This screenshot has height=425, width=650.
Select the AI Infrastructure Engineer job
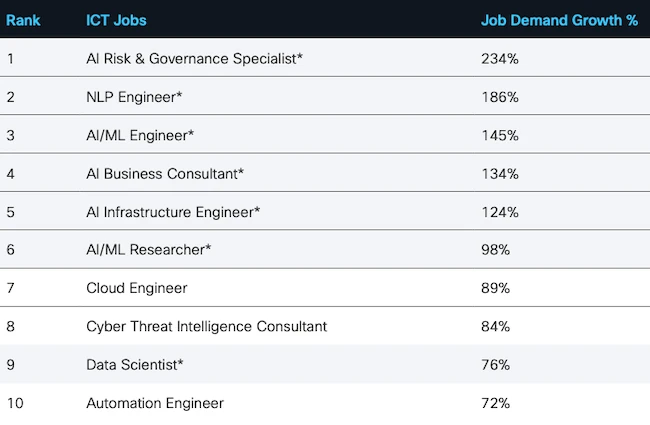[x=173, y=212]
